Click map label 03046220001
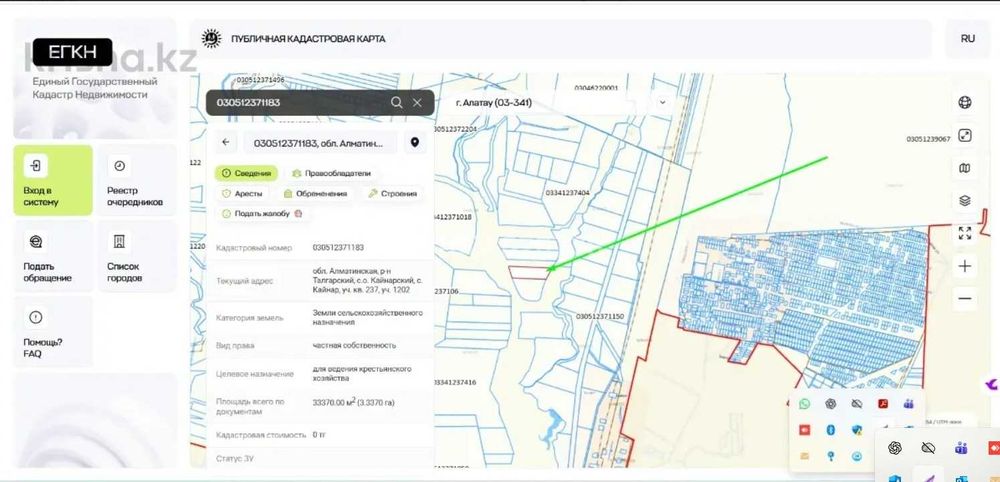 point(596,89)
